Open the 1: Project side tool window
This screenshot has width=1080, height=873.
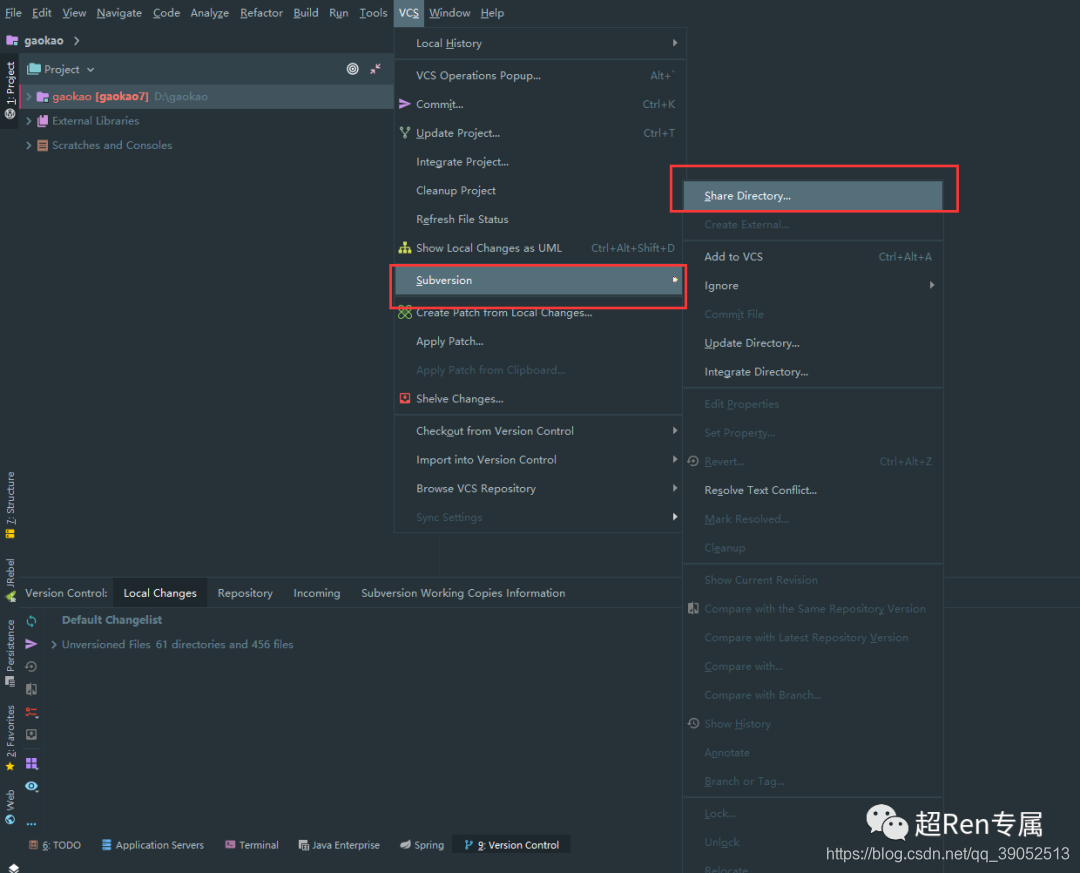10,90
